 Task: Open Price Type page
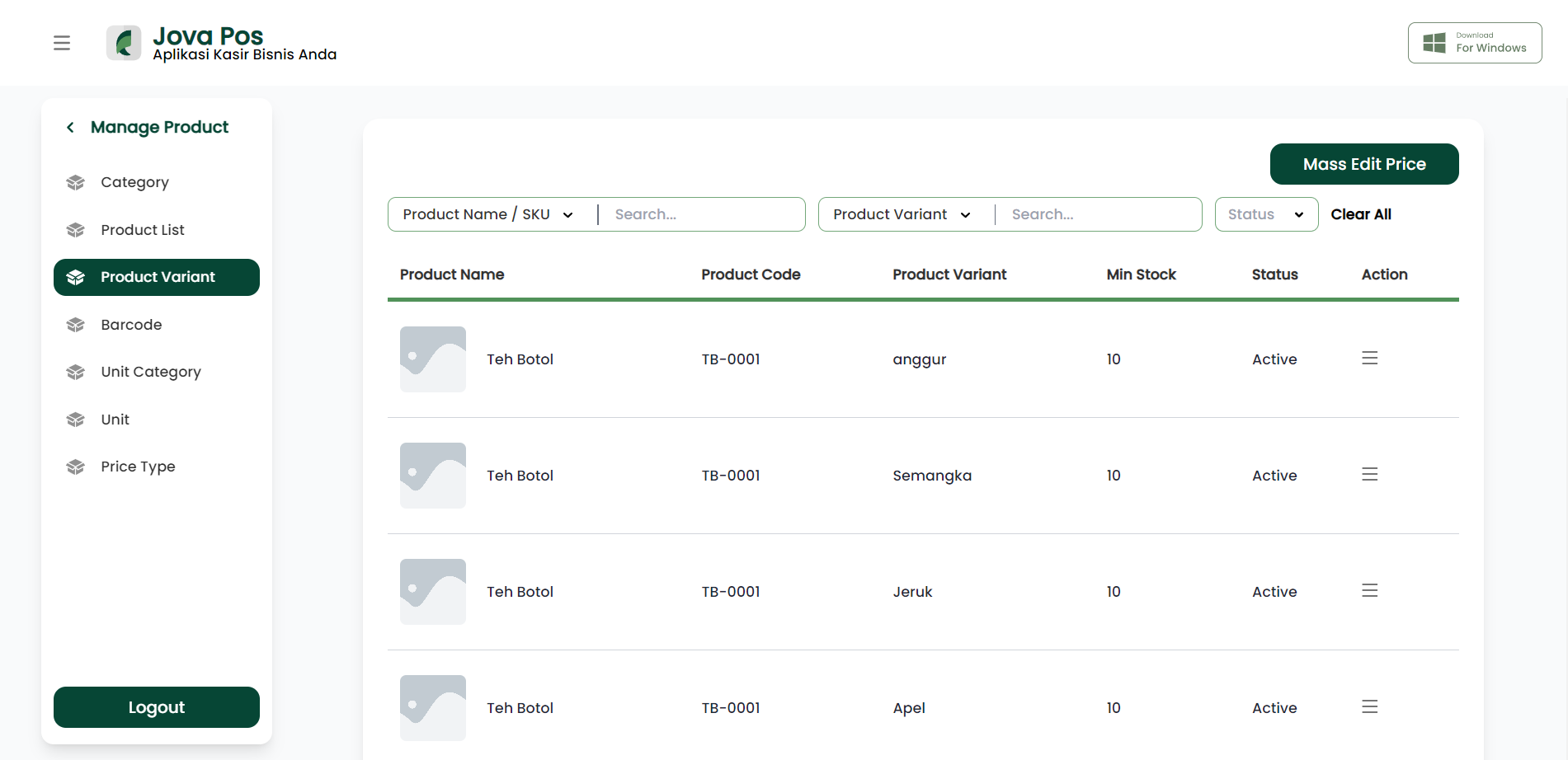tap(138, 467)
